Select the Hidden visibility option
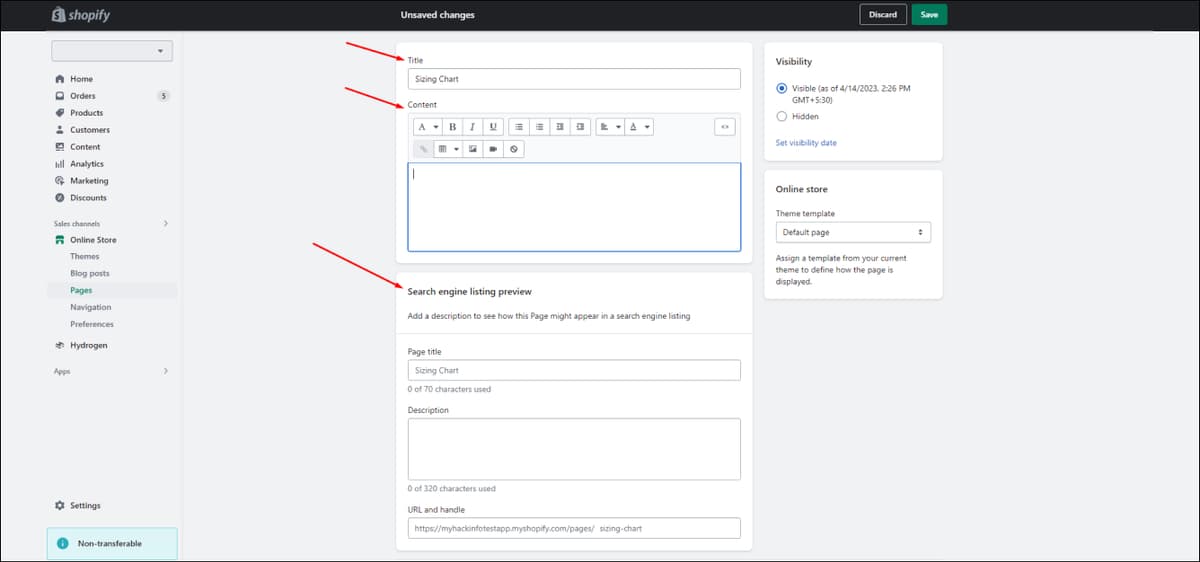The image size is (1200, 562). (x=782, y=116)
